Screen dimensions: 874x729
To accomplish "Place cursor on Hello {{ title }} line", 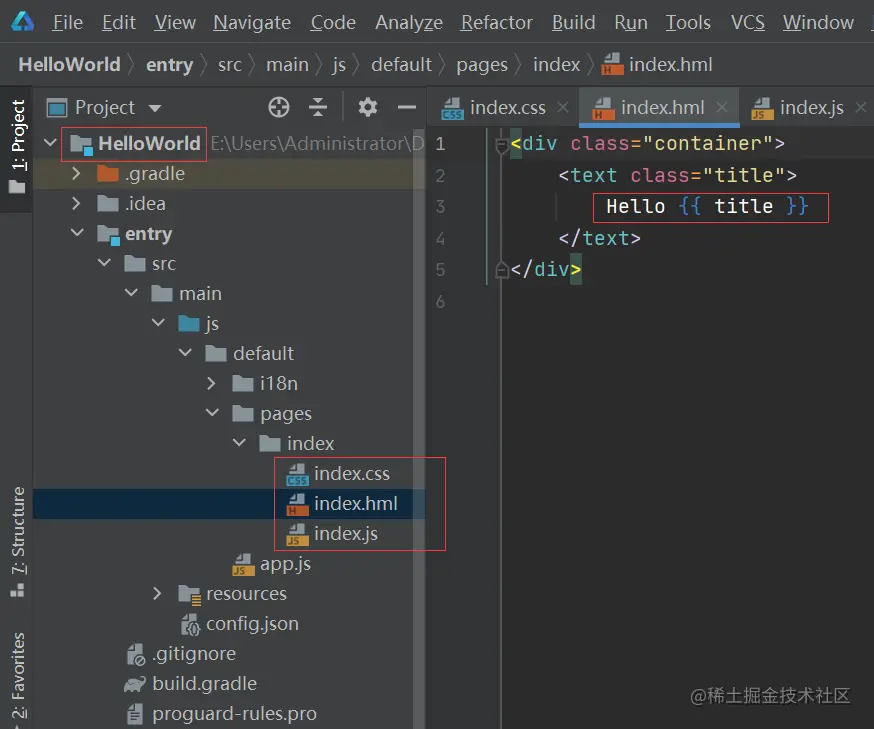I will [707, 207].
